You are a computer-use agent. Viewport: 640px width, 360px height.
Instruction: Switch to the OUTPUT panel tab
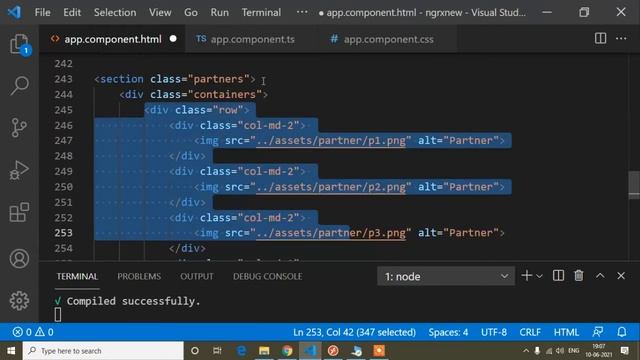(197, 276)
